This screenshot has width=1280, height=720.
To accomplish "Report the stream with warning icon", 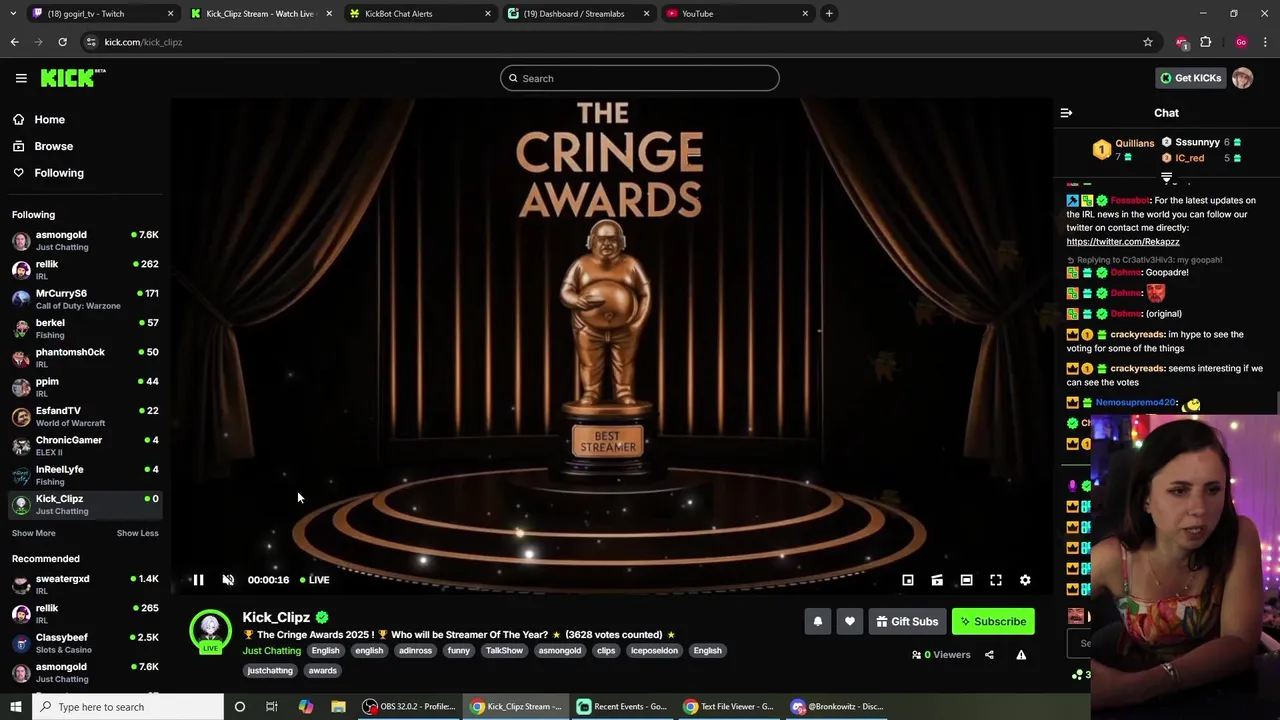I will coord(1021,655).
